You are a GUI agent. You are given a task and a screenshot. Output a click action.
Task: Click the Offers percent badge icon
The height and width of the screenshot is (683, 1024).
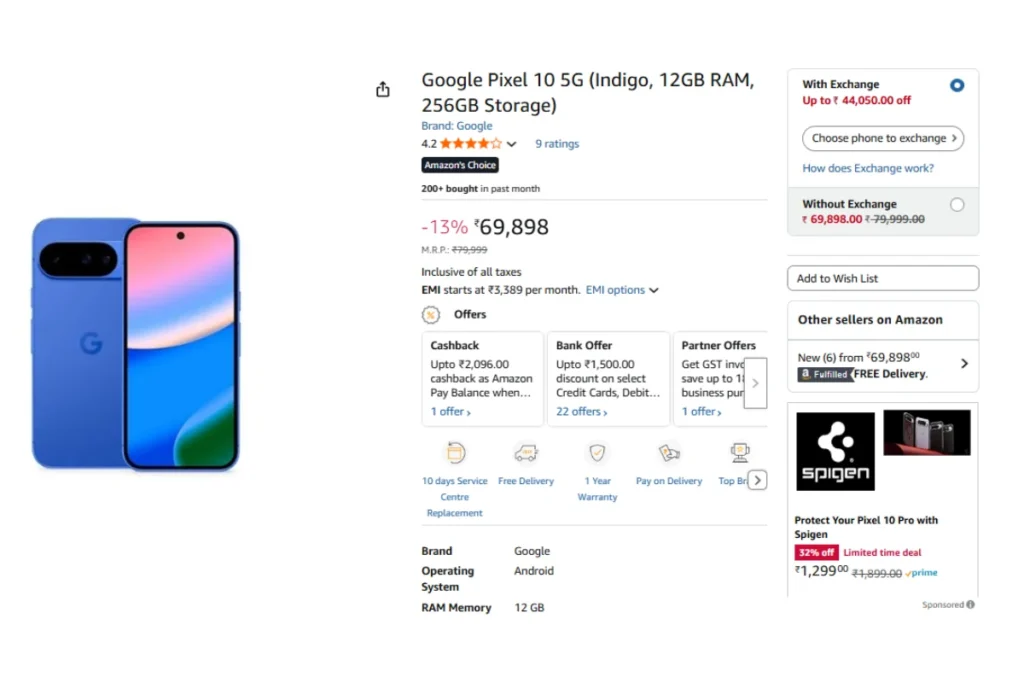[431, 315]
